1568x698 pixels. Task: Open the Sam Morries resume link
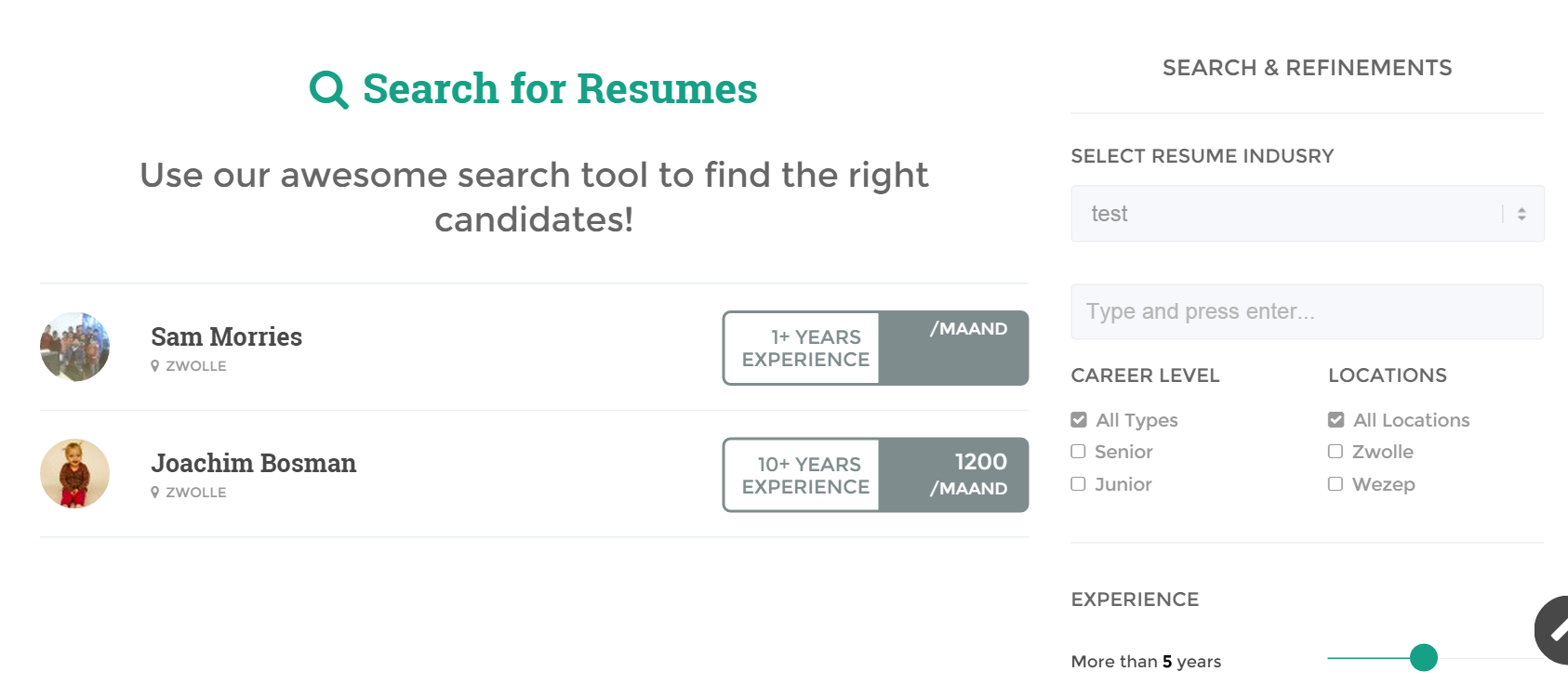click(x=227, y=336)
